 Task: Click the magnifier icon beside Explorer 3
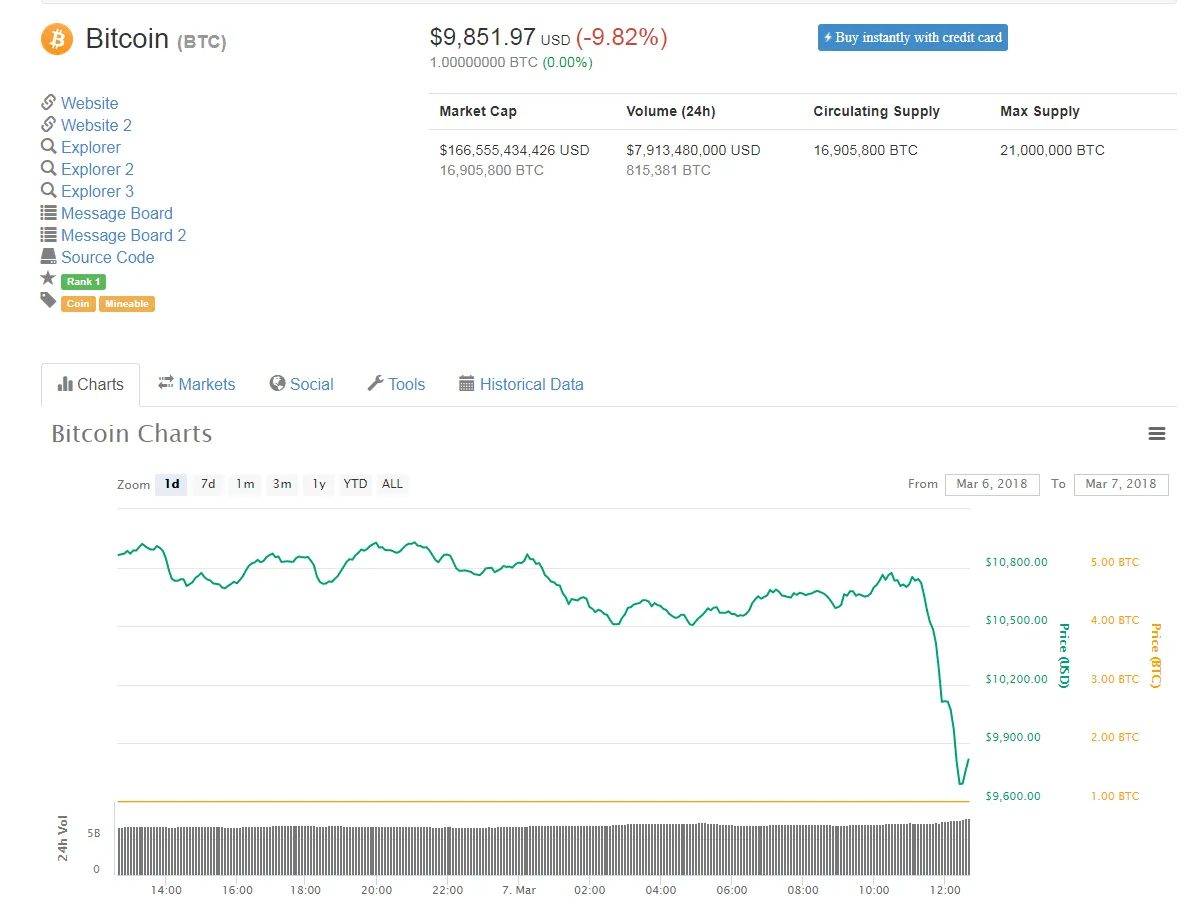coord(48,190)
